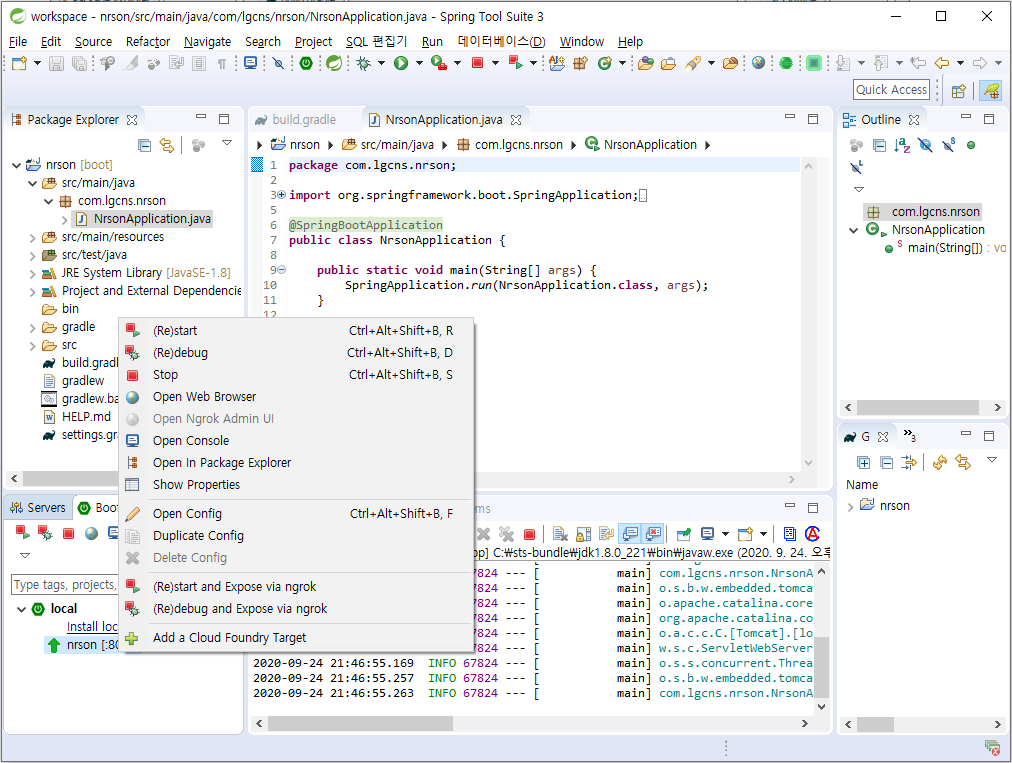This screenshot has height=763, width=1012.
Task: Click Pin Console icon
Action: point(683,534)
